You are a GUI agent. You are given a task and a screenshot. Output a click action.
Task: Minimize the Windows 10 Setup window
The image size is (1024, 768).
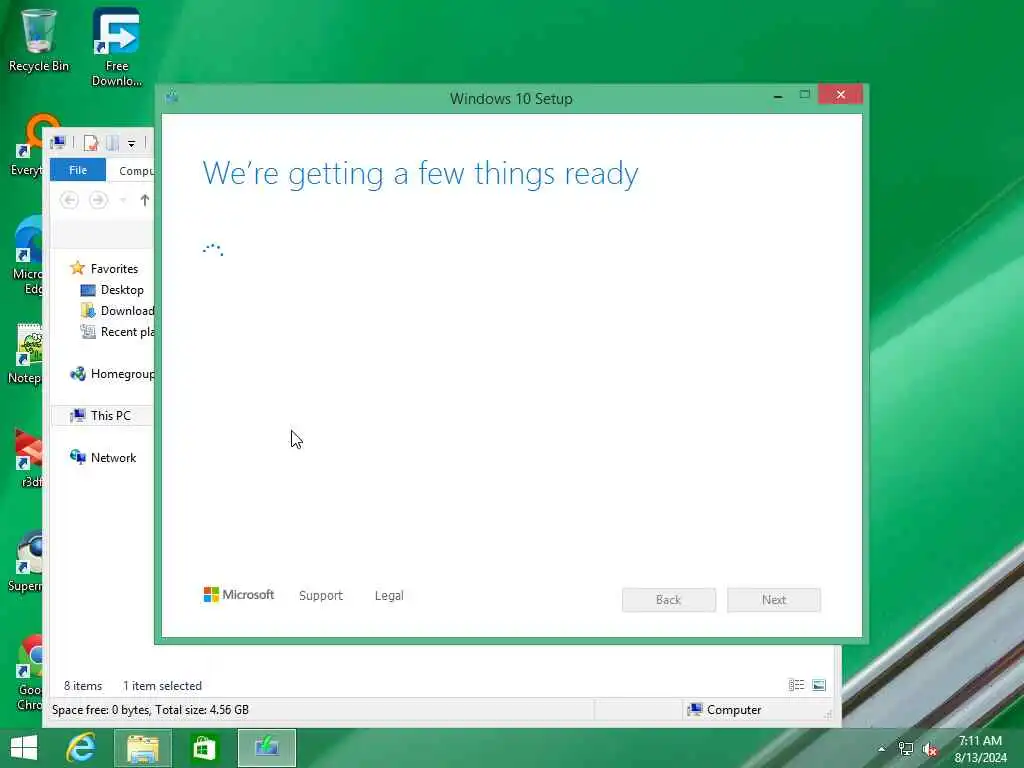(778, 96)
